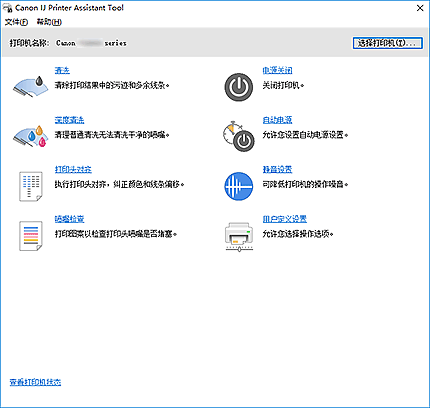Click the Custom Settings (用户定义设置) printer icon
This screenshot has width=430, height=408.
click(x=239, y=237)
